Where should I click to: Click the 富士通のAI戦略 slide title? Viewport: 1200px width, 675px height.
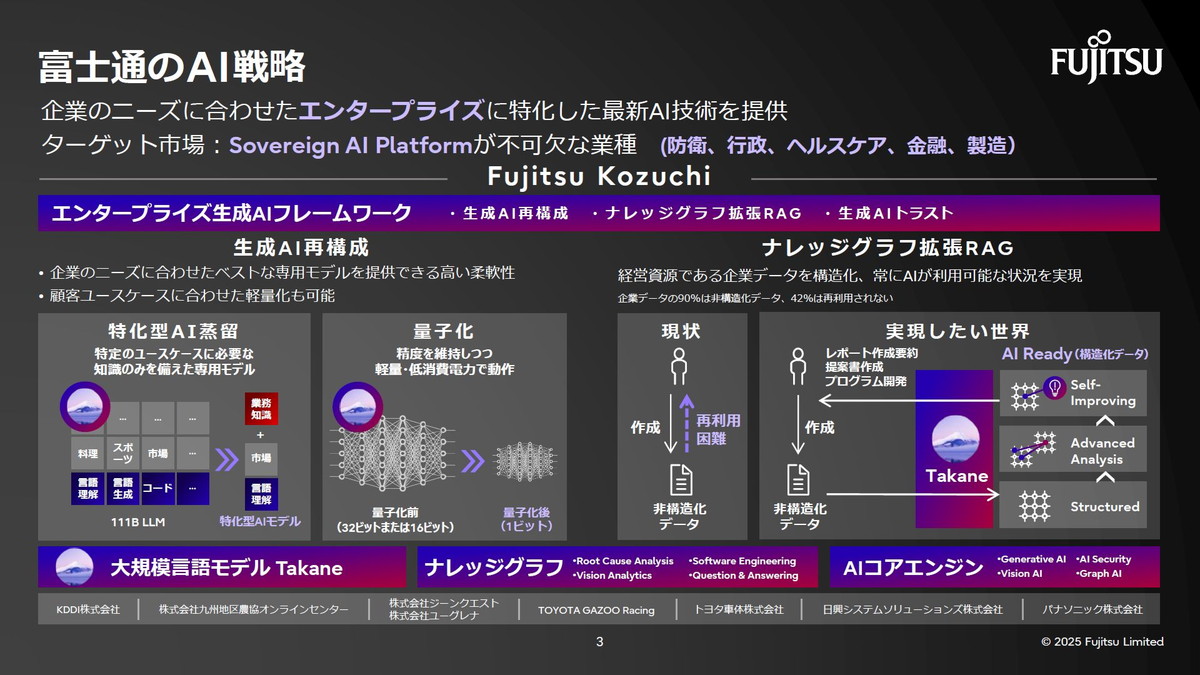(x=171, y=67)
